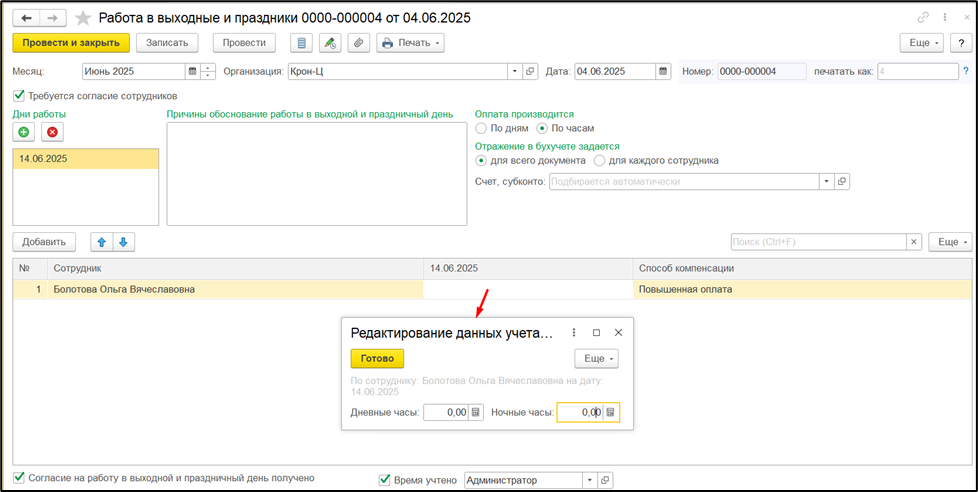Open the Печать dropdown menu
The height and width of the screenshot is (492, 978).
[411, 43]
